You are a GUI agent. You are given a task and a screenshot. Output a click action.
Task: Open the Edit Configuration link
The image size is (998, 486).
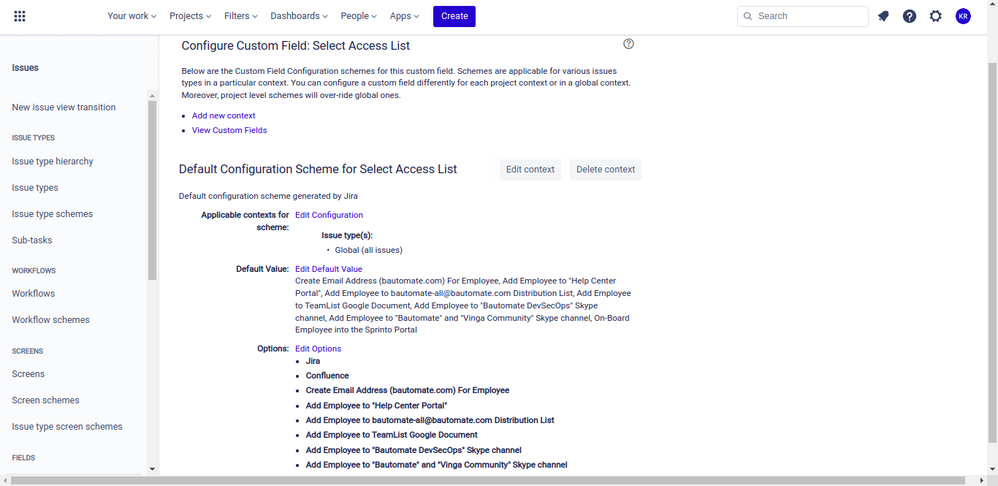click(x=329, y=215)
